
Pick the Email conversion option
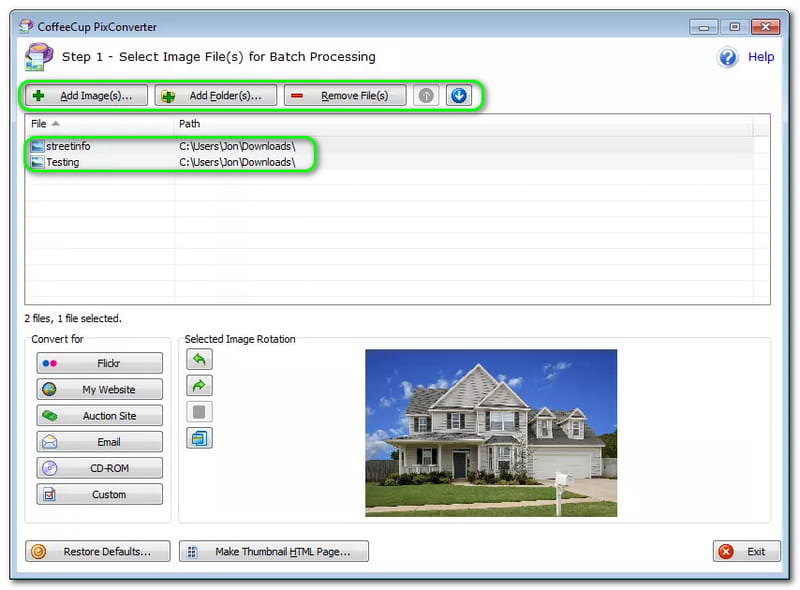click(x=99, y=442)
